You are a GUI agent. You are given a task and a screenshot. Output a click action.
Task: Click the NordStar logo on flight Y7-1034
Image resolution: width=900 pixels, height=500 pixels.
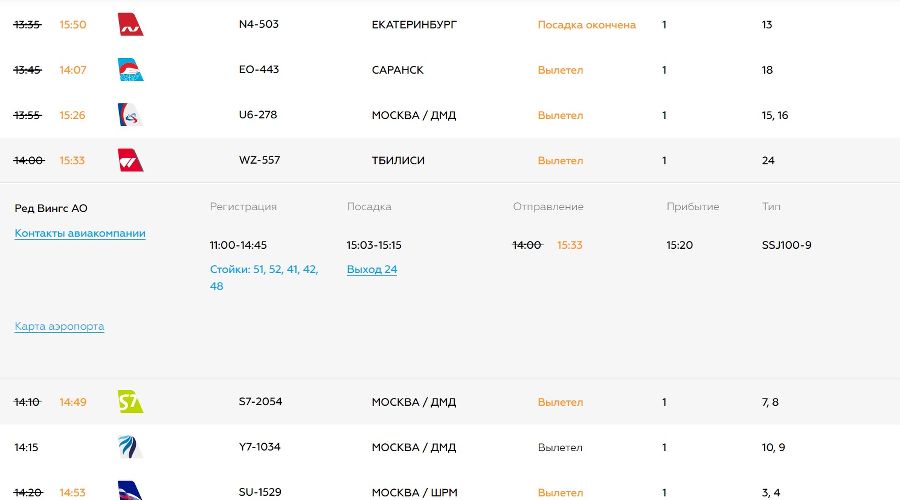coord(130,447)
